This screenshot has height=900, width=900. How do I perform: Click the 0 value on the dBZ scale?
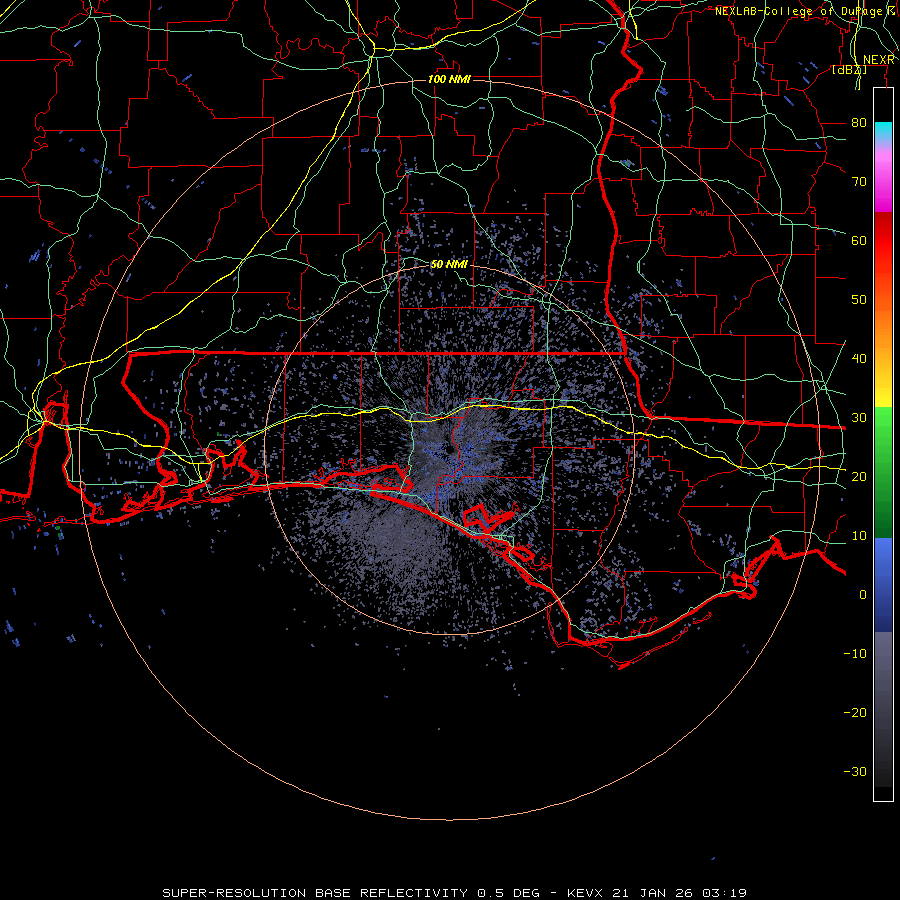tap(863, 595)
